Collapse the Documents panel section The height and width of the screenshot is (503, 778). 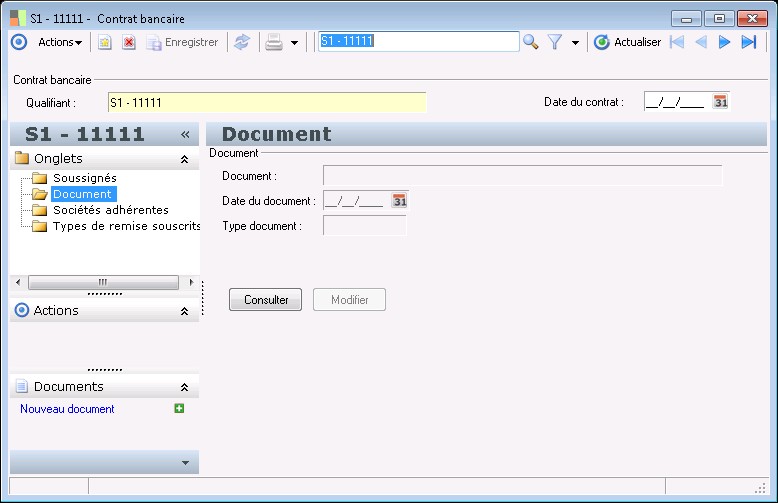(x=185, y=387)
